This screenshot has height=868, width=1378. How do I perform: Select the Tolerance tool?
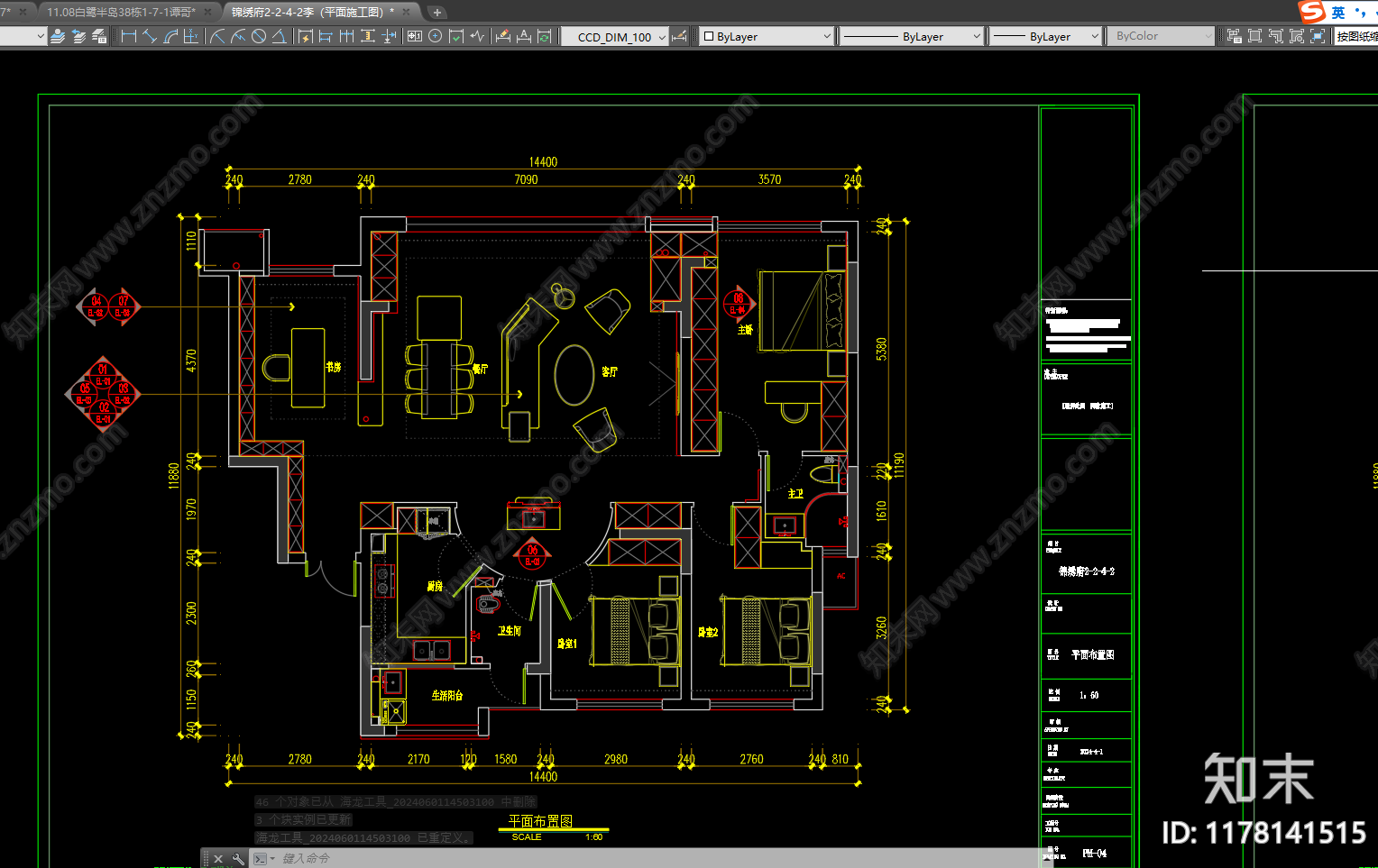pos(415,36)
